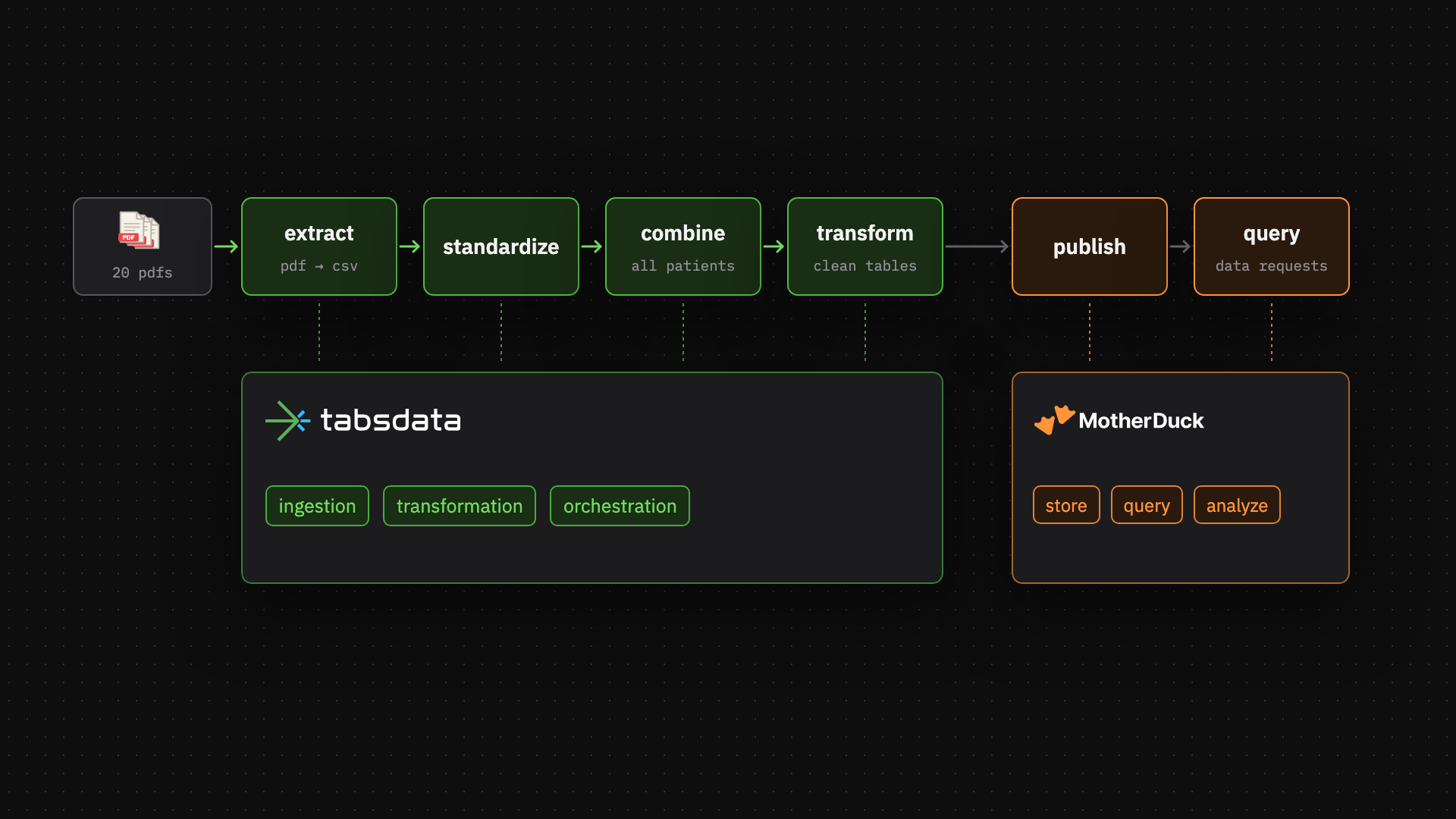Viewport: 1456px width, 819px height.
Task: Click the PDF documents stack icon
Action: pyautogui.click(x=140, y=231)
